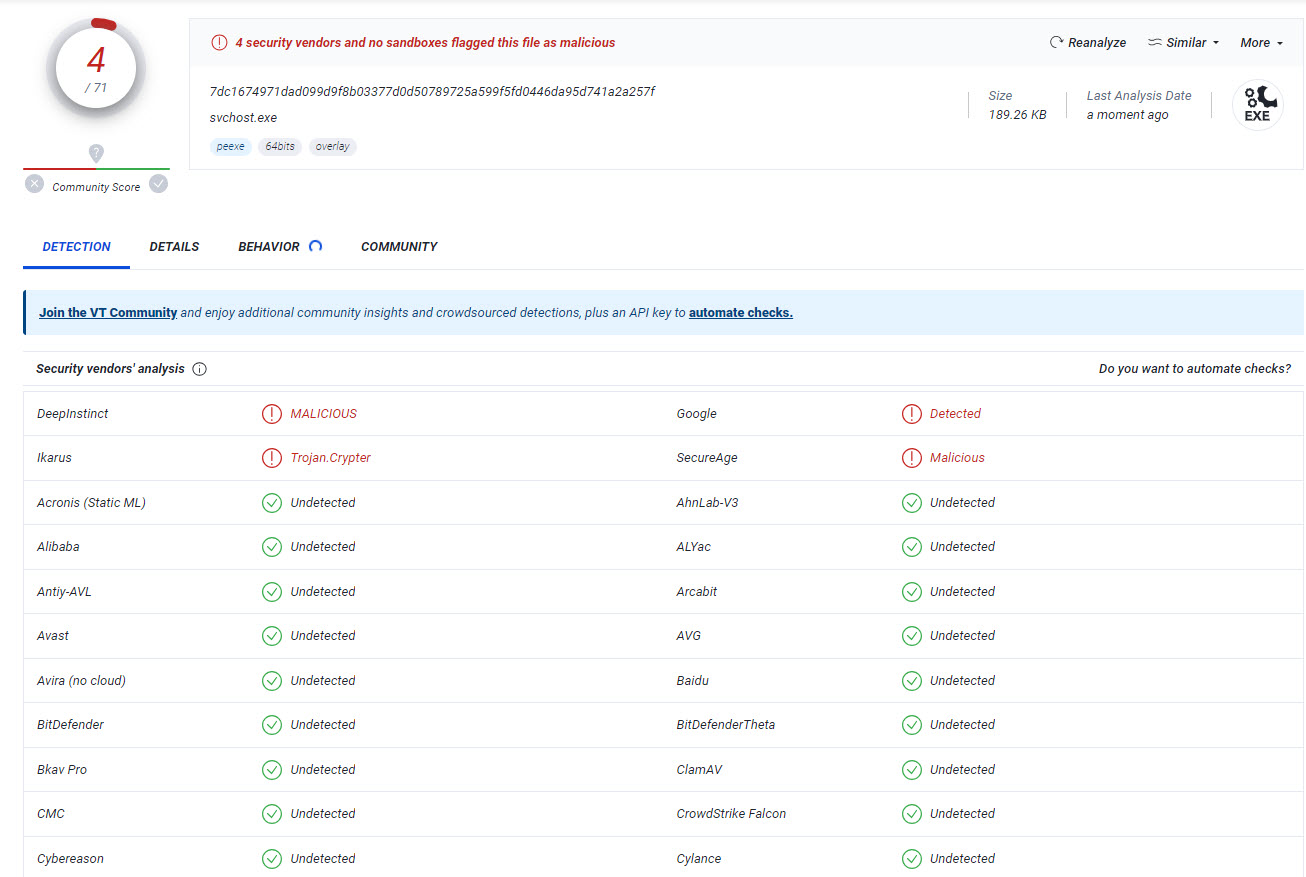This screenshot has width=1306, height=877.
Task: Click the Cybereason vendor name
Action: (70, 859)
